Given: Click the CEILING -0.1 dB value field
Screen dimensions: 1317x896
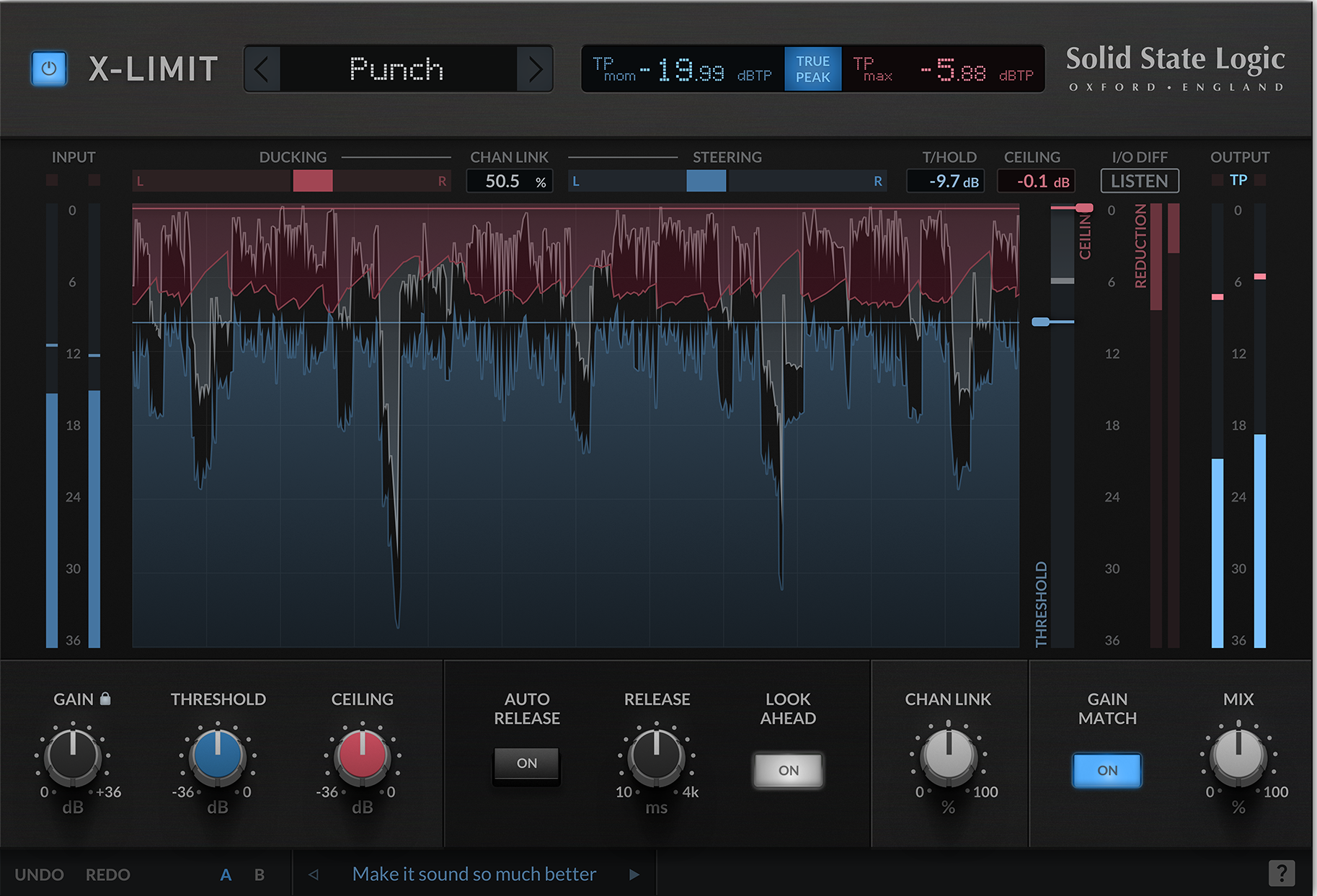Looking at the screenshot, I should pos(1036,181).
